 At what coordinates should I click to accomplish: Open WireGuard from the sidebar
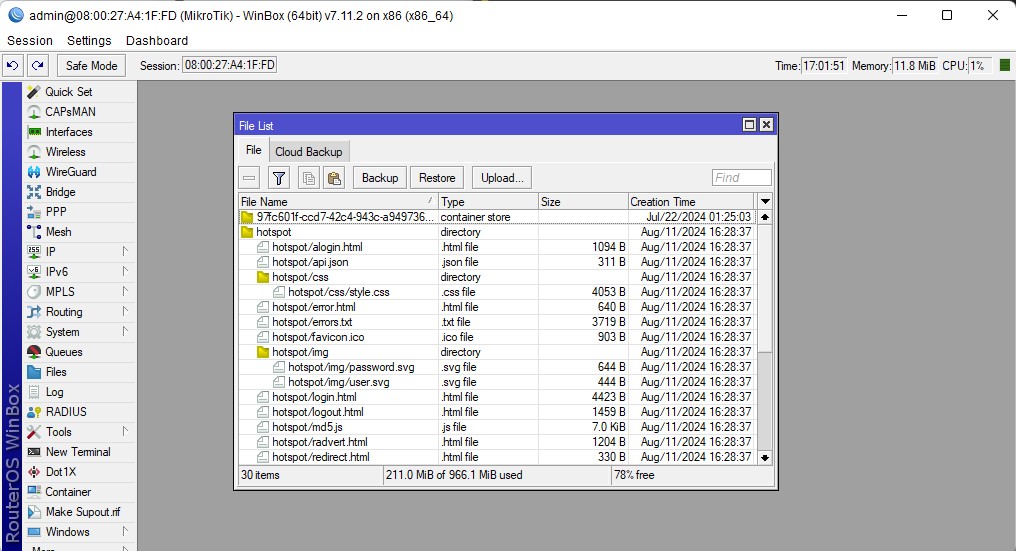point(70,172)
